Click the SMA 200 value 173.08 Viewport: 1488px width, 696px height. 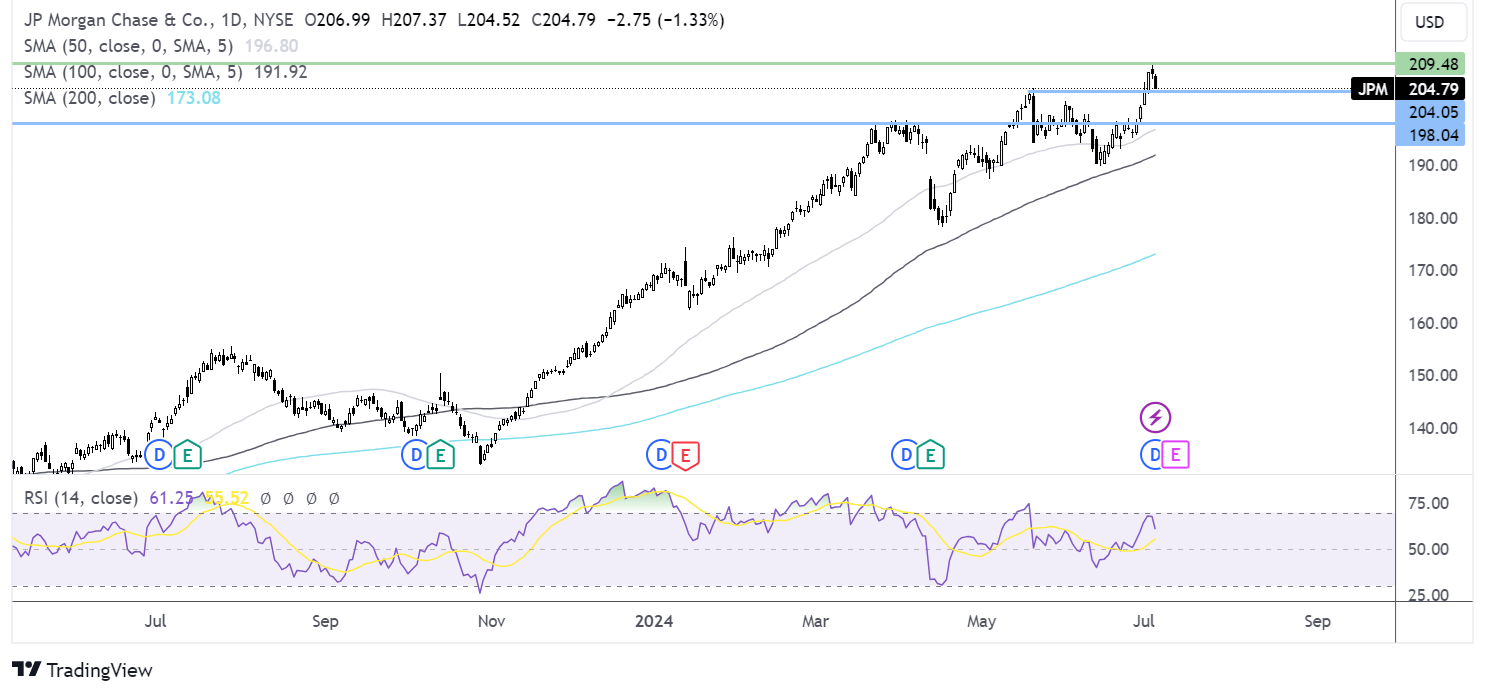coord(192,98)
